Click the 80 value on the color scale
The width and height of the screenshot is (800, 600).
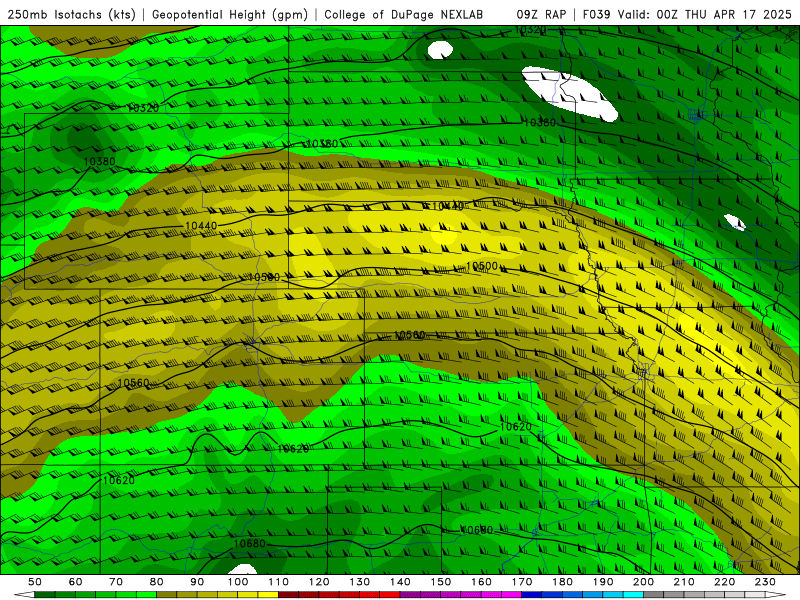[x=157, y=582]
